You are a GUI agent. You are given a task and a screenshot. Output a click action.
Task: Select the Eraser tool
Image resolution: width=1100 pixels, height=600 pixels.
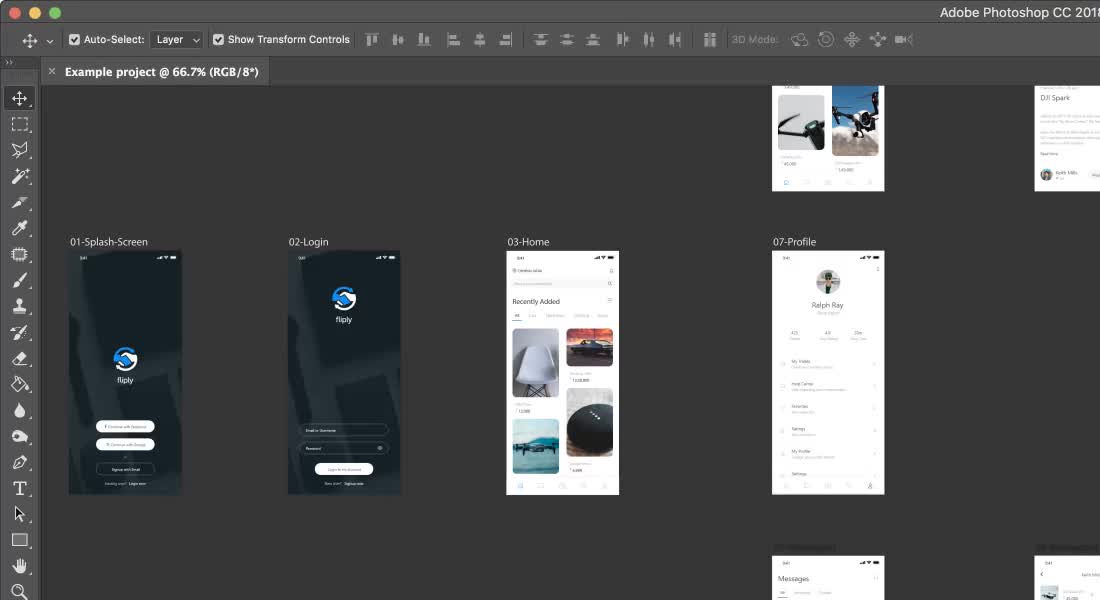tap(21, 358)
